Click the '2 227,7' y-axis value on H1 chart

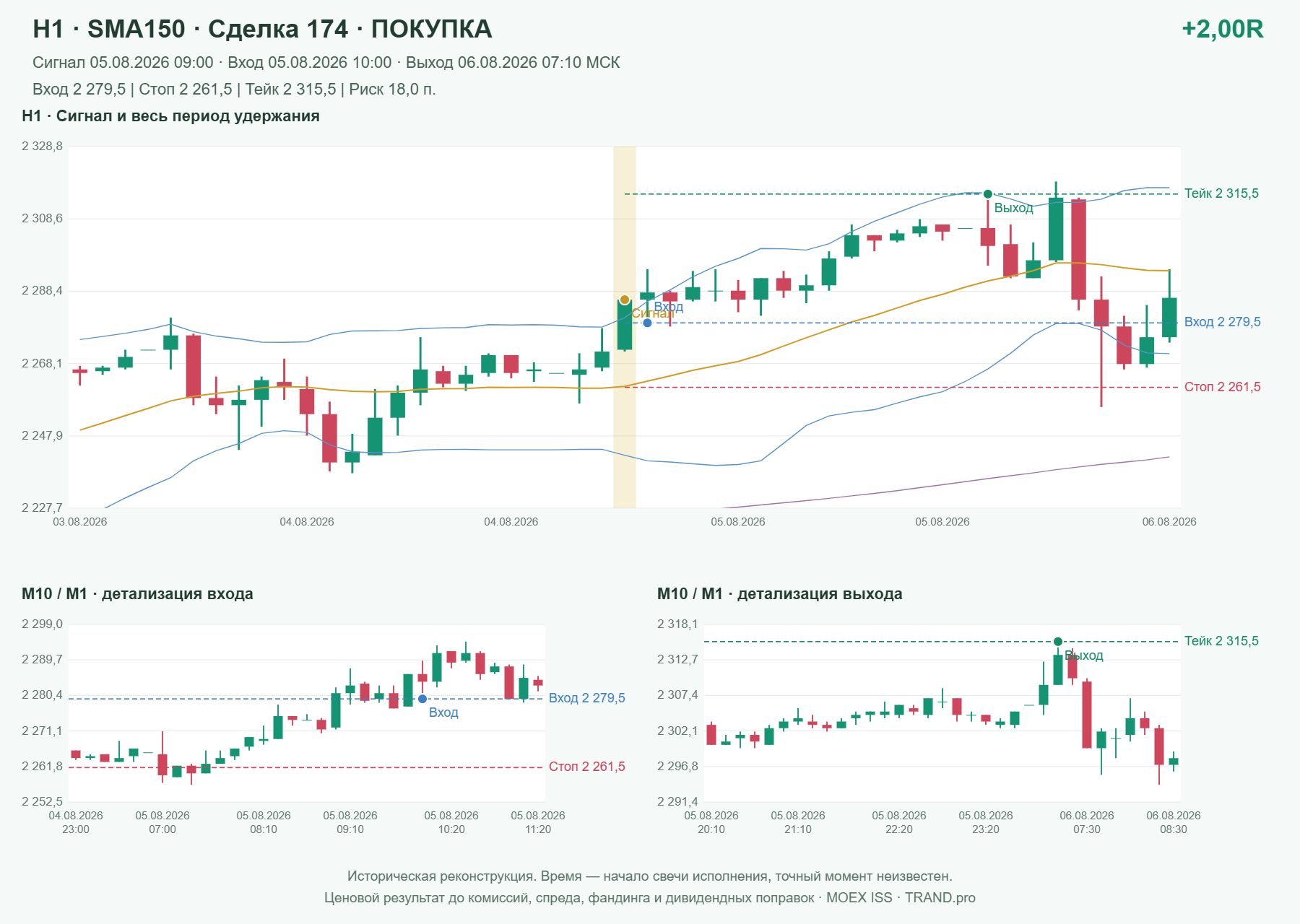click(42, 508)
